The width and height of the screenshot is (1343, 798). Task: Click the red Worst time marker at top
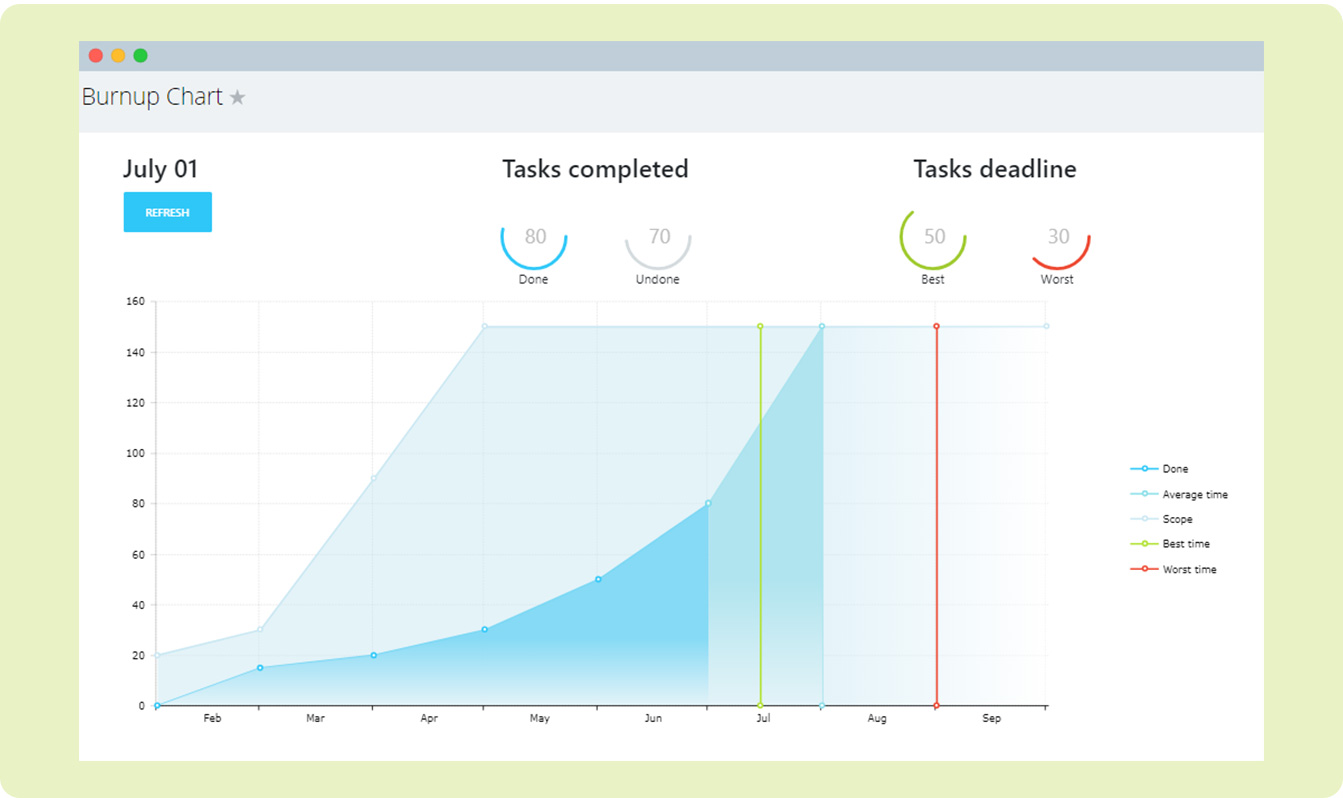click(936, 326)
